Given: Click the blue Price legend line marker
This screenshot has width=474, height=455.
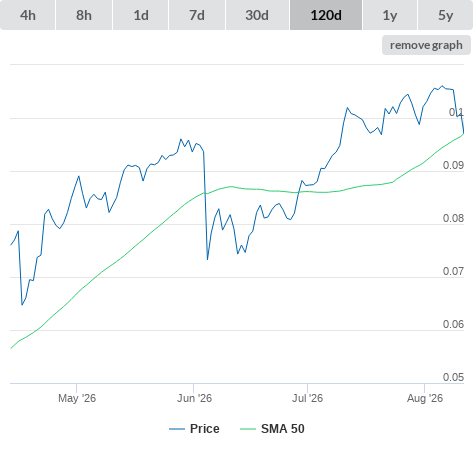Looking at the screenshot, I should click(x=177, y=429).
